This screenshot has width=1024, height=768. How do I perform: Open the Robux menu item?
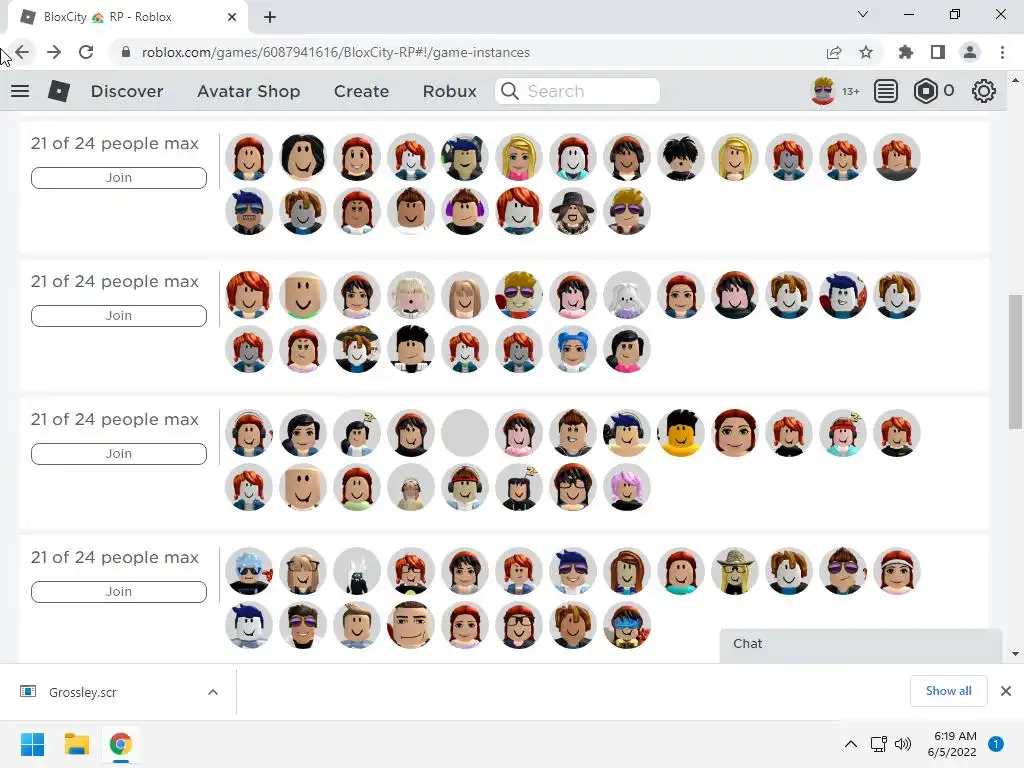click(450, 91)
